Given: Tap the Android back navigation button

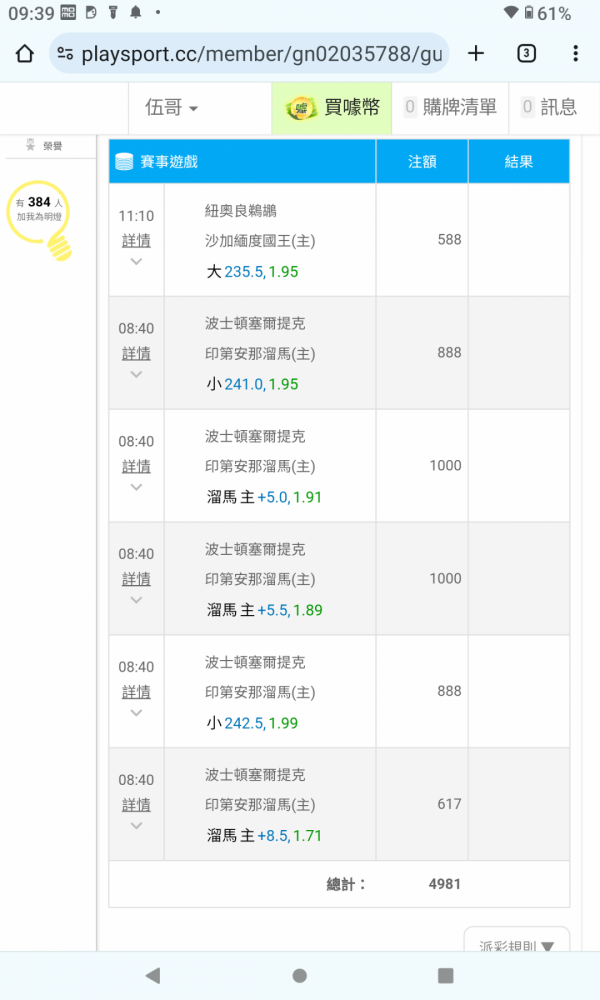Looking at the screenshot, I should point(152,975).
